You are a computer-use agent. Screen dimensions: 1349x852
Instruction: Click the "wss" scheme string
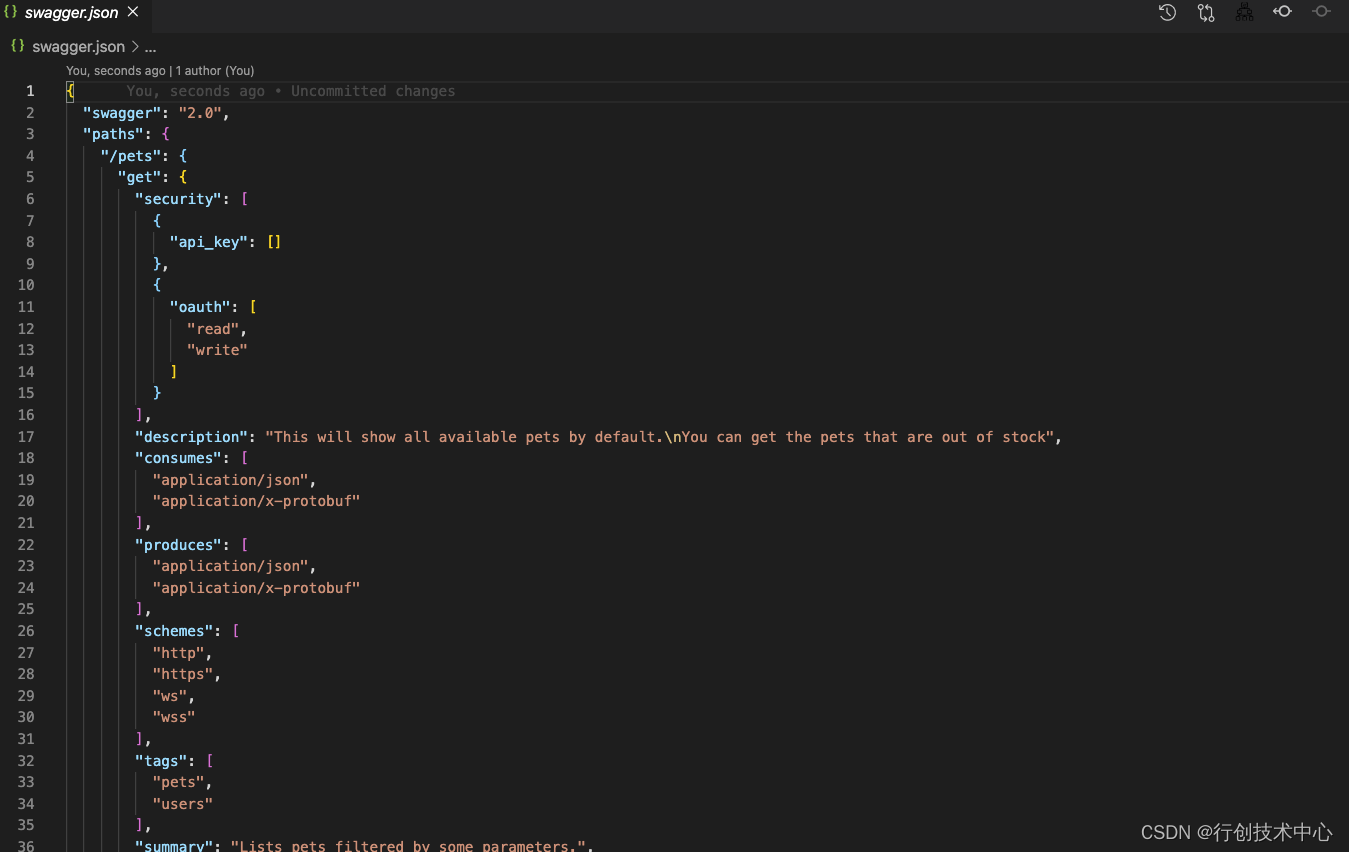(174, 717)
